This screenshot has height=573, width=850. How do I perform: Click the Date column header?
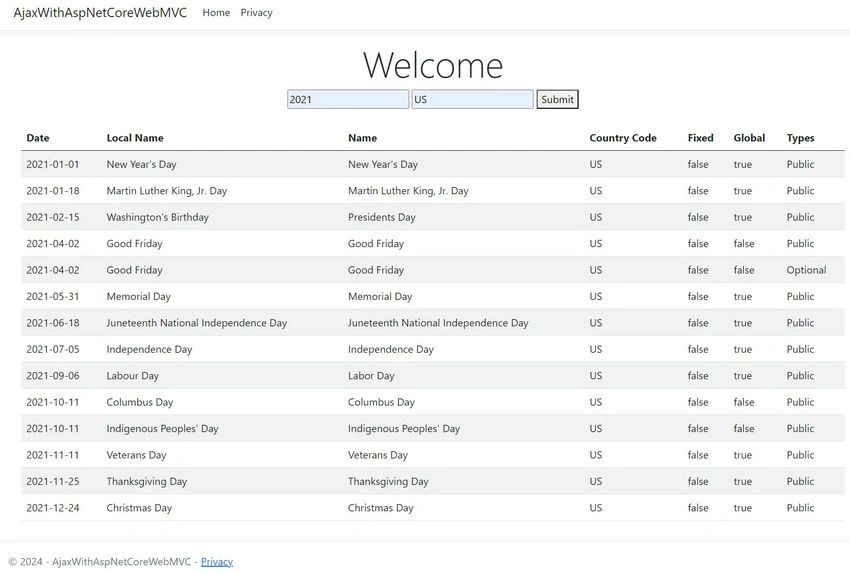click(x=38, y=138)
